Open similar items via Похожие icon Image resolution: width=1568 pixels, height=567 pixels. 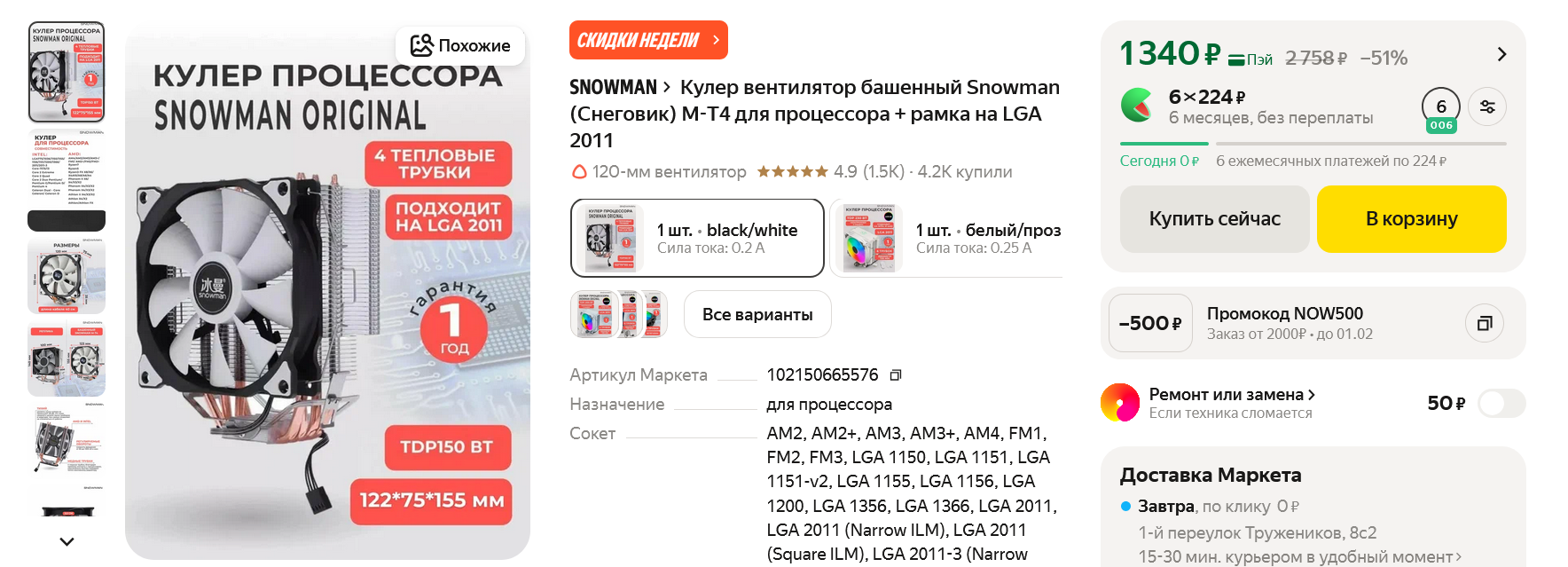pyautogui.click(x=421, y=45)
